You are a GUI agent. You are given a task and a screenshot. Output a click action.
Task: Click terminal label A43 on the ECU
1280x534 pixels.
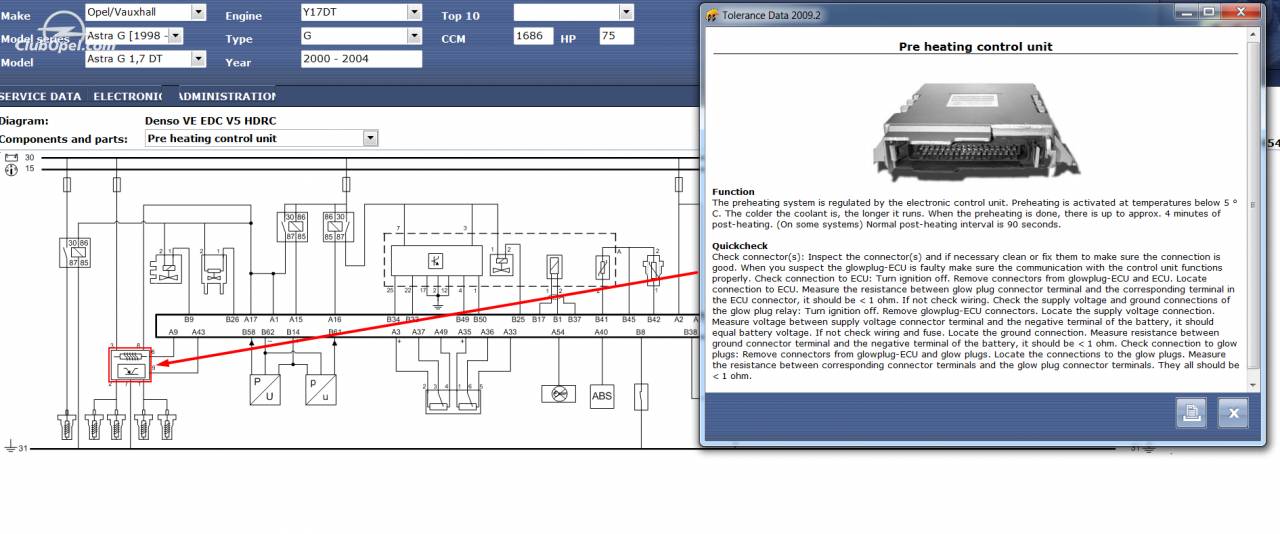pyautogui.click(x=198, y=331)
